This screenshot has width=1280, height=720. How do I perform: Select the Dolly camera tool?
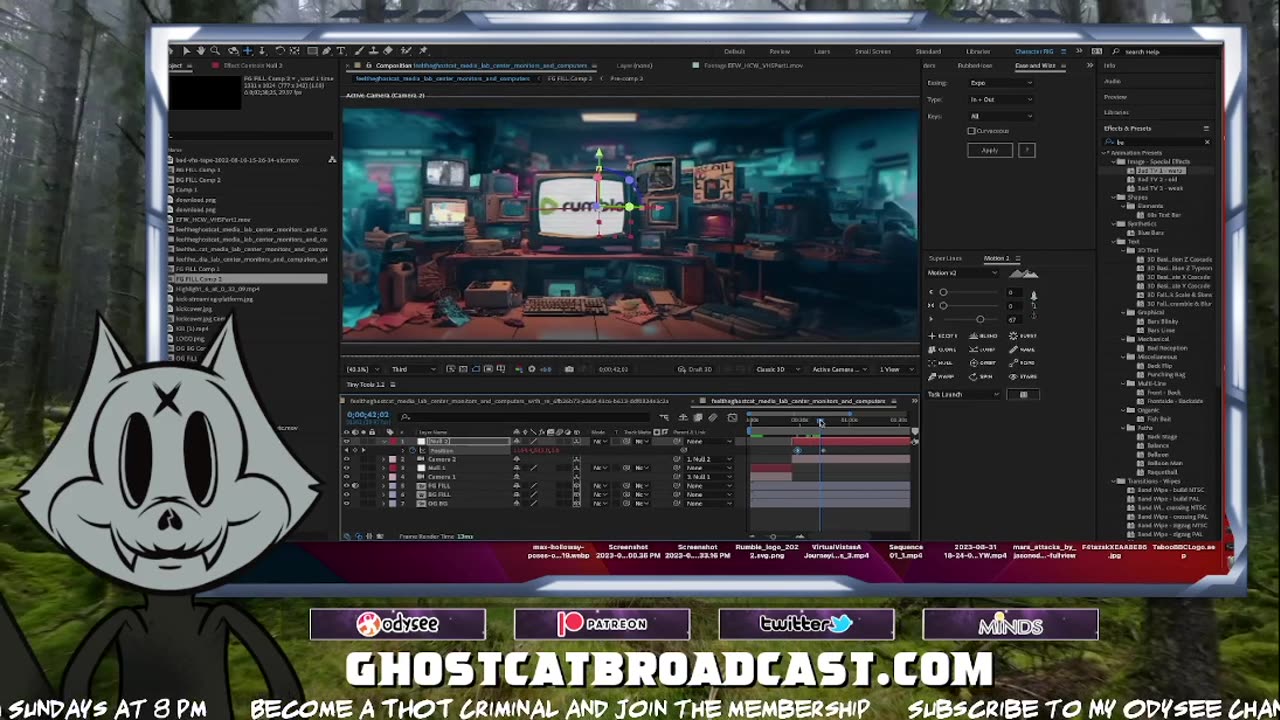point(262,51)
